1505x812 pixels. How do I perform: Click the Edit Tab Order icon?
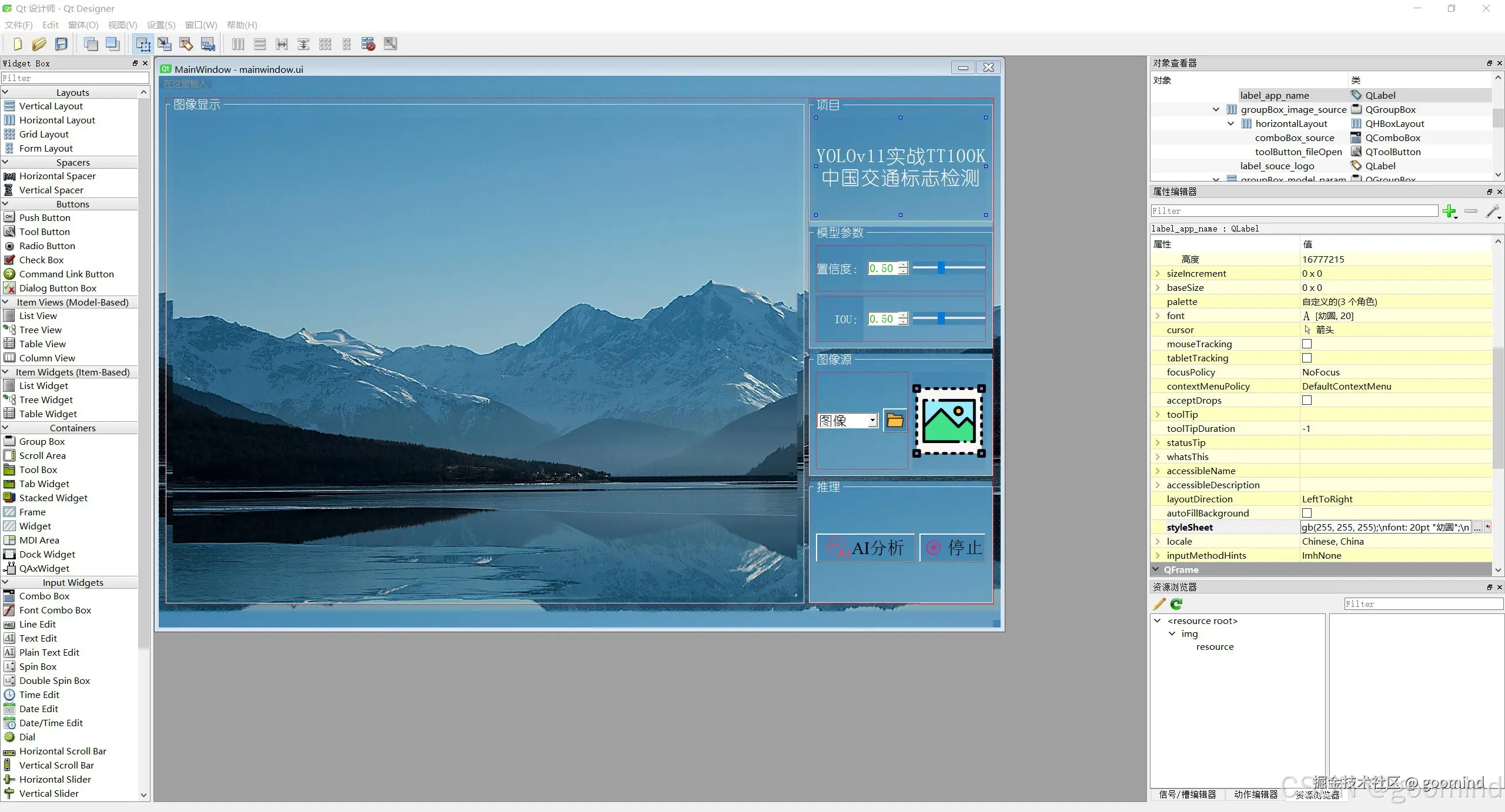click(x=208, y=44)
